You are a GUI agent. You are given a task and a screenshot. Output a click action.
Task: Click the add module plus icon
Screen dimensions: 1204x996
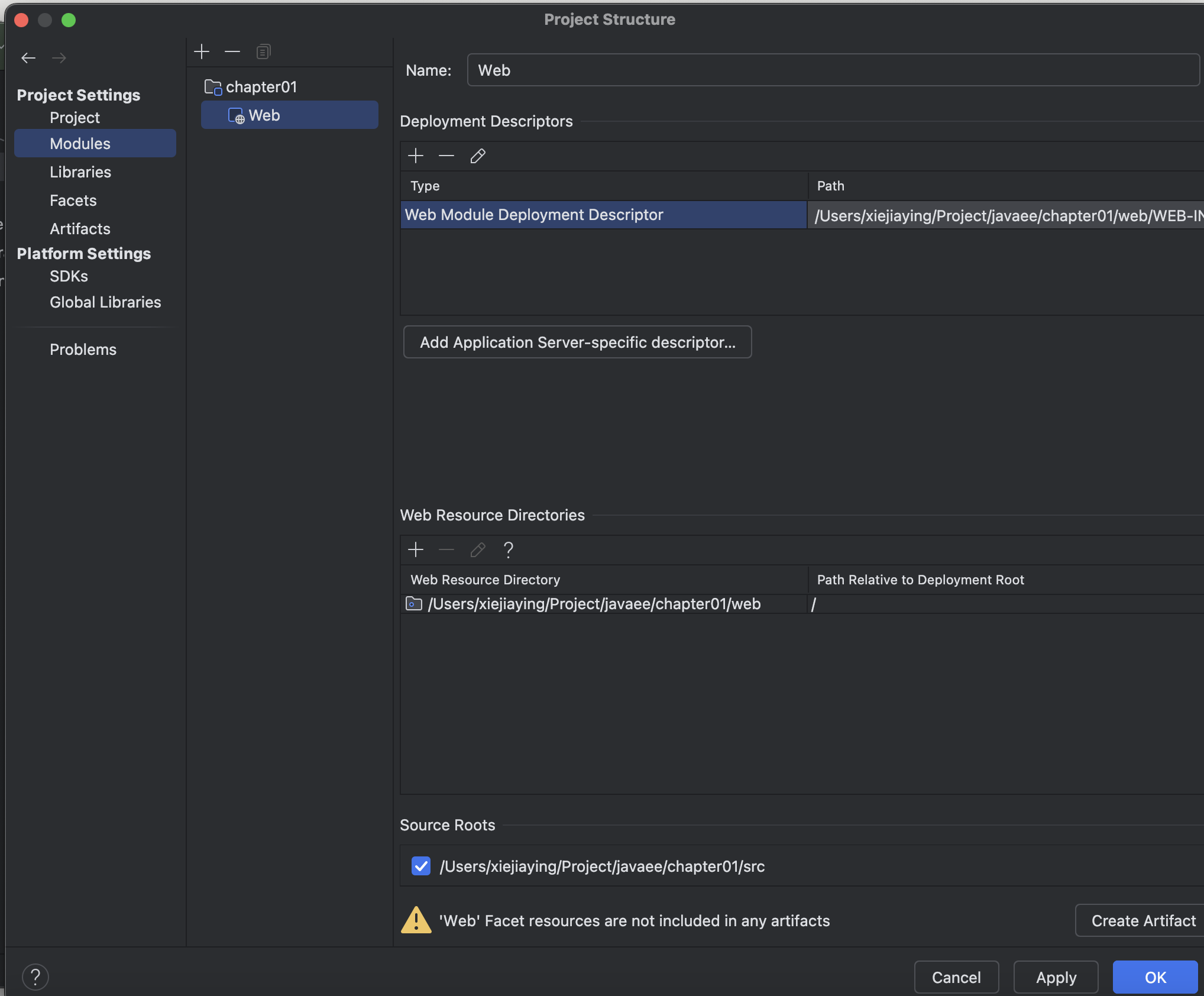[x=202, y=51]
